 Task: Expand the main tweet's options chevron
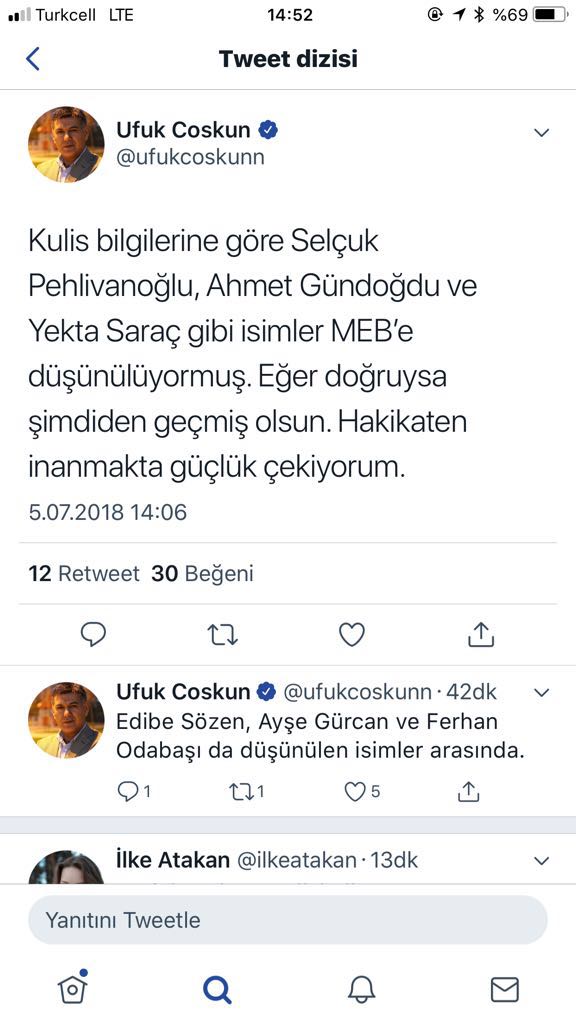542,131
